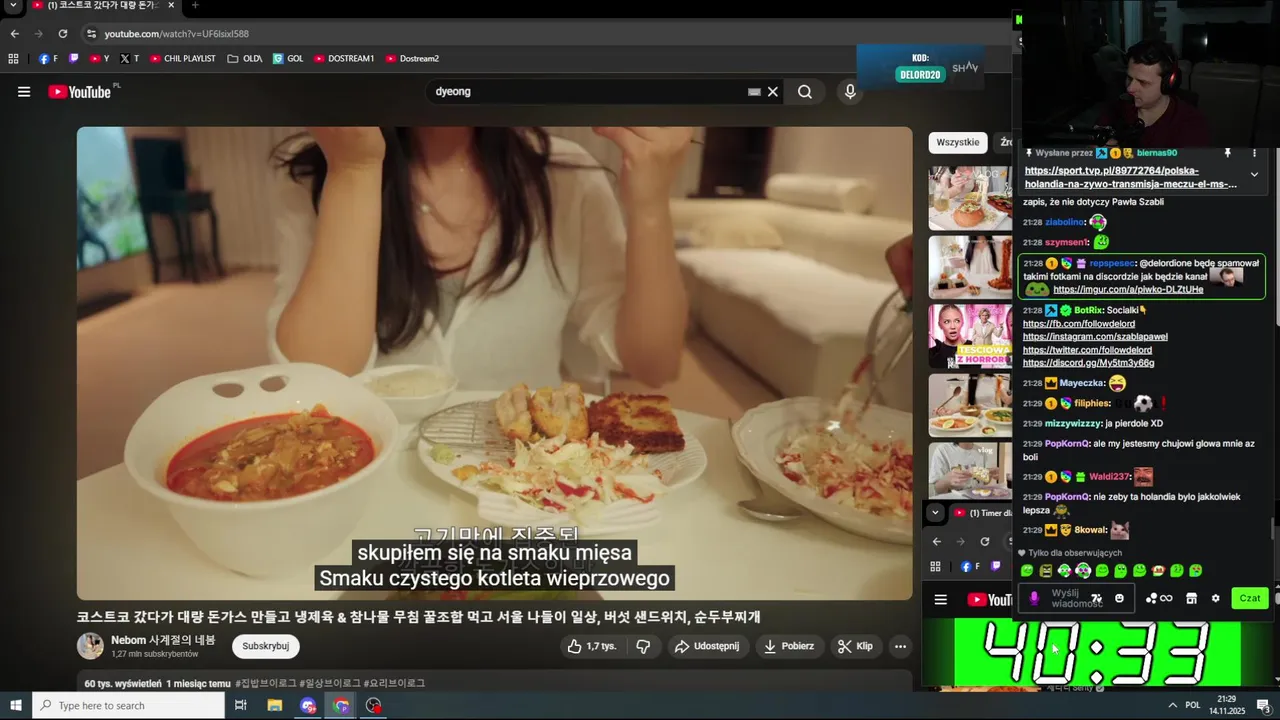Open pinned message three-dot options
Image resolution: width=1280 pixels, height=720 pixels.
(x=1254, y=153)
